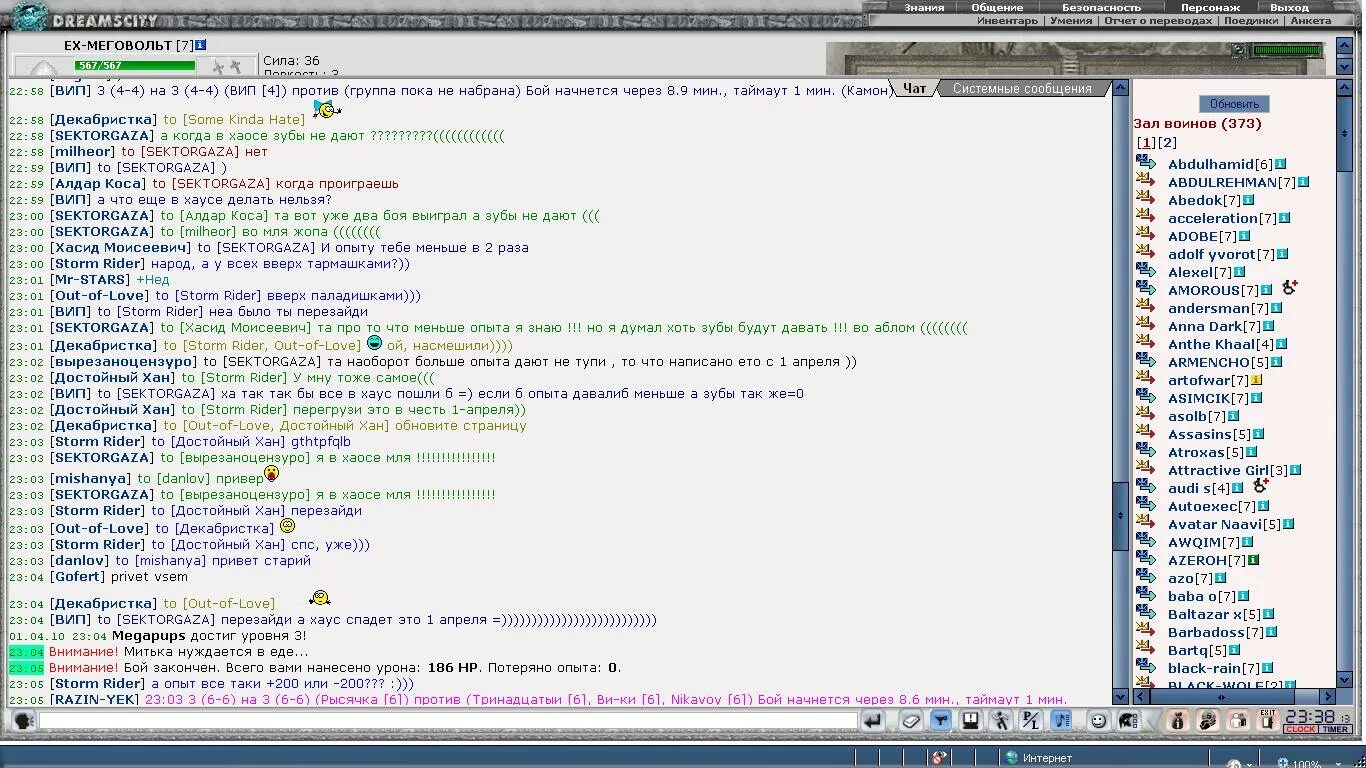The width and height of the screenshot is (1366, 768).
Task: Open info icon next to Abedok[7]
Action: tap(1248, 200)
